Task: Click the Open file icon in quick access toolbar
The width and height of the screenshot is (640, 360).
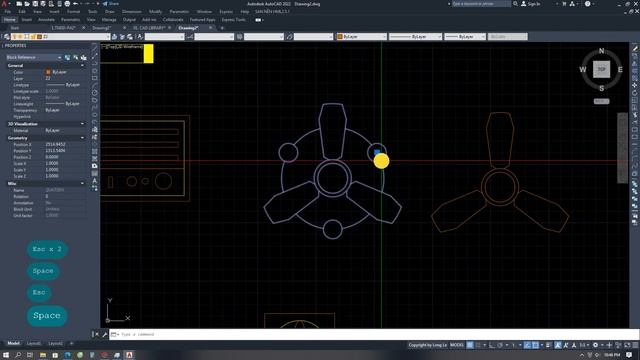Action: [x=27, y=4]
